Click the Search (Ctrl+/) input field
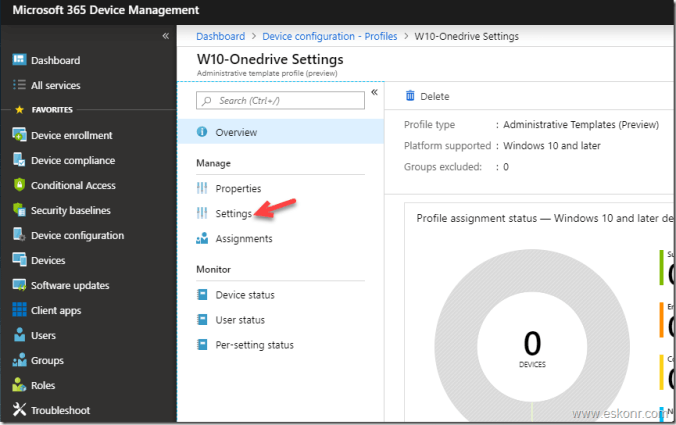The height and width of the screenshot is (425, 676). pyautogui.click(x=280, y=100)
